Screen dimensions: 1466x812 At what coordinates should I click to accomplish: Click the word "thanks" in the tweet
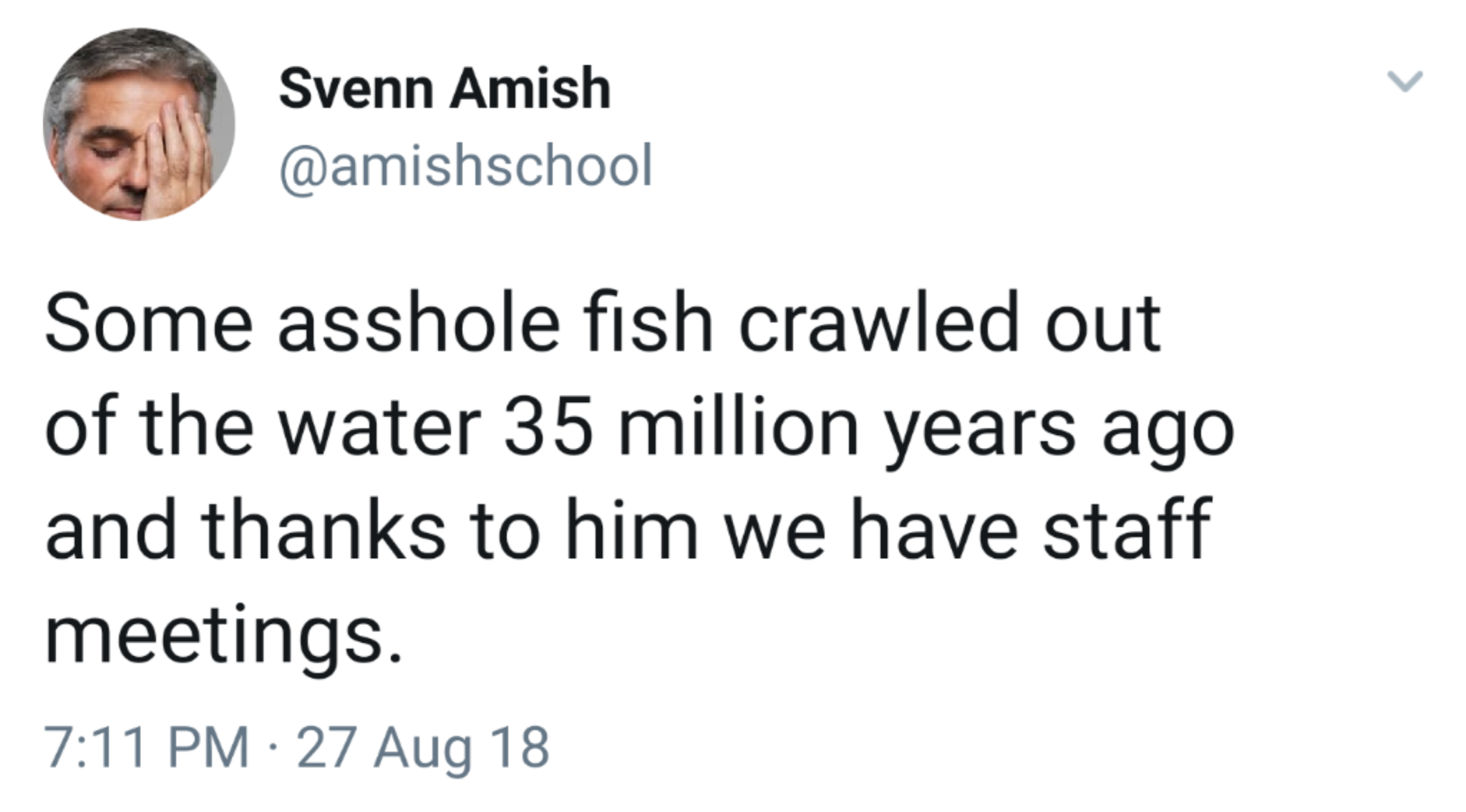point(324,532)
